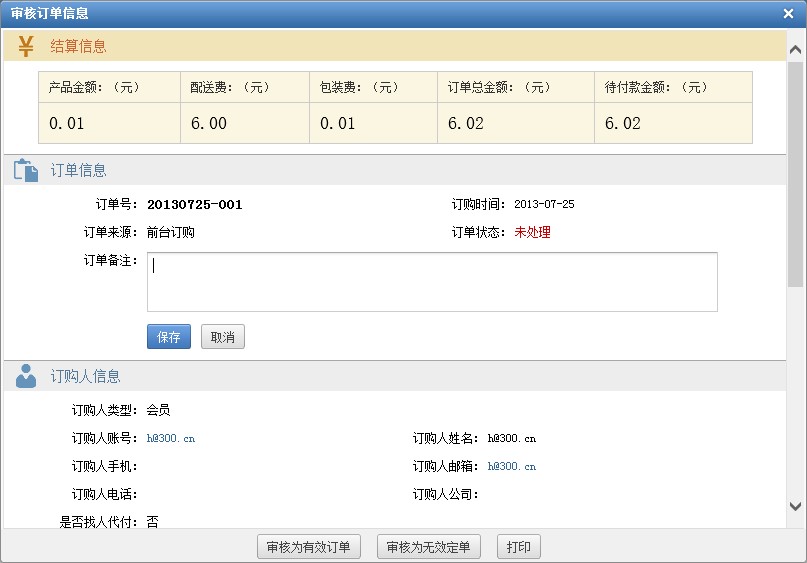The image size is (807, 563).
Task: Click the person icon beside 订购人信息
Action: (x=26, y=376)
